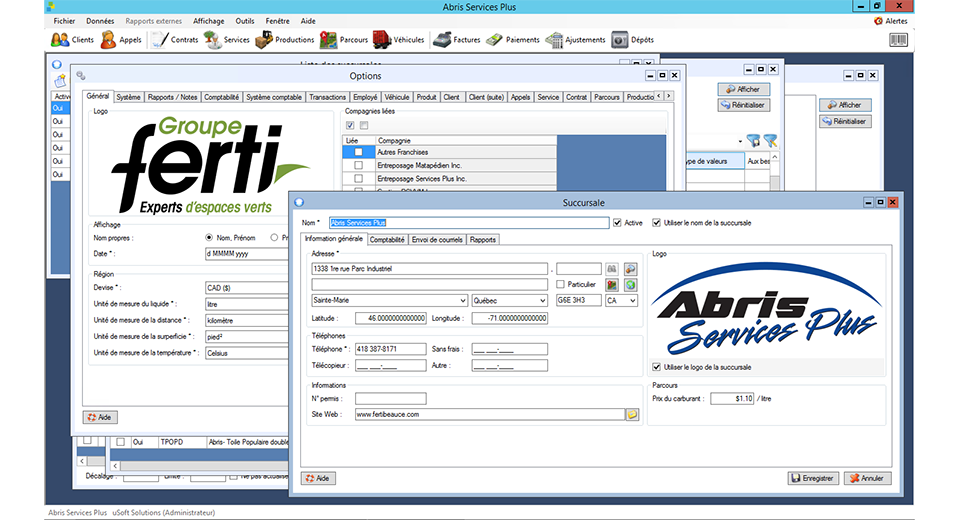Image resolution: width=960 pixels, height=520 pixels.
Task: Open the temperature unit Celsius combo
Action: tap(247, 353)
